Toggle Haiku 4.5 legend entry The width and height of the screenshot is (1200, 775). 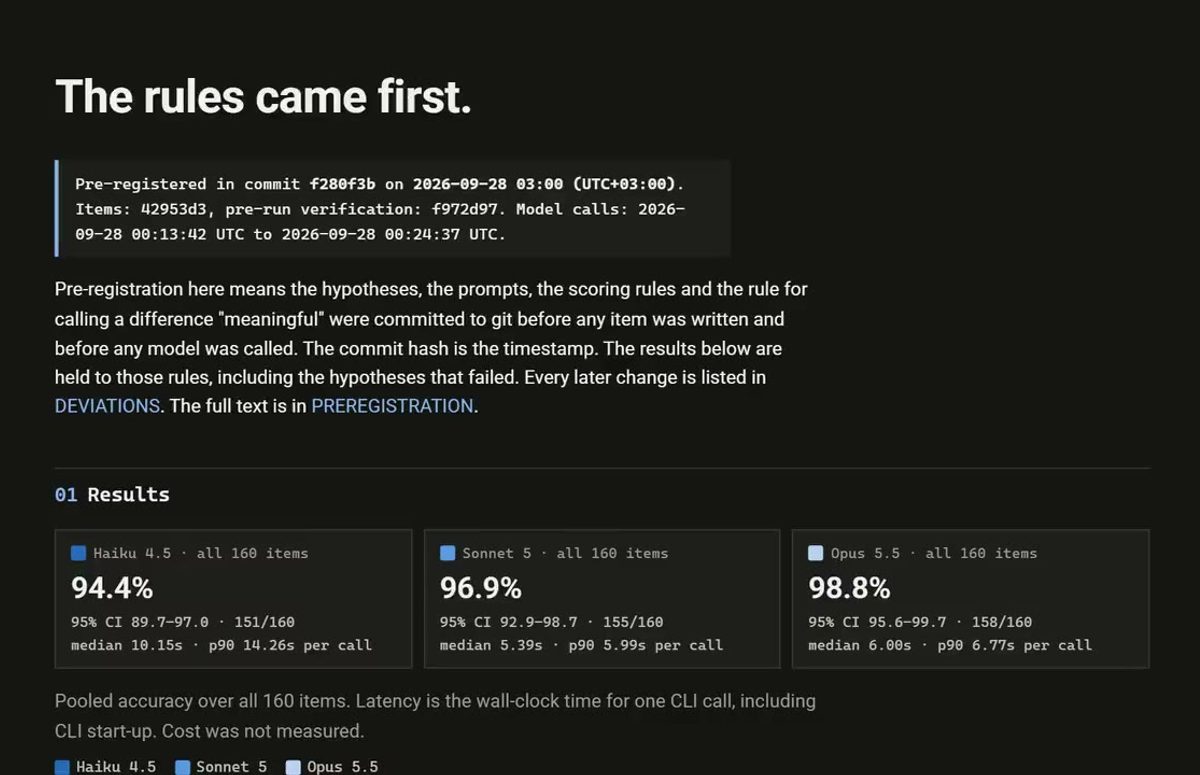click(x=105, y=767)
